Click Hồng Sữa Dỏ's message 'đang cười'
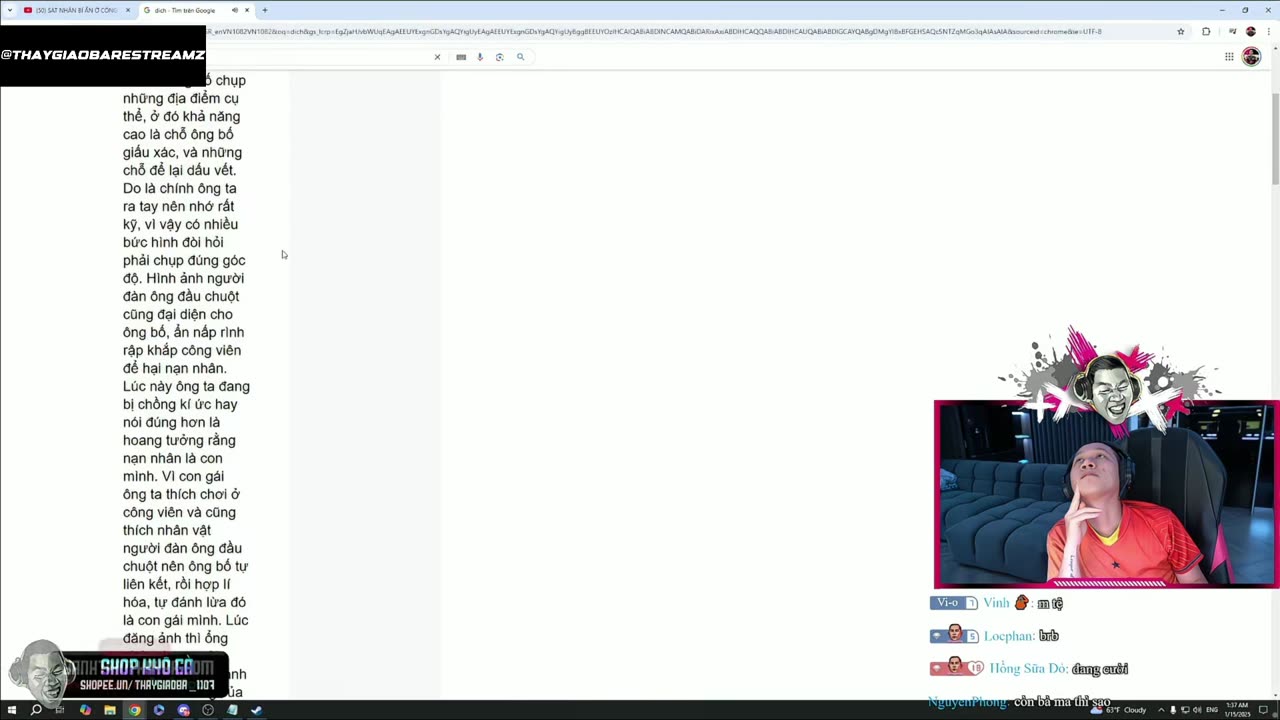The image size is (1280, 720). coord(1100,669)
